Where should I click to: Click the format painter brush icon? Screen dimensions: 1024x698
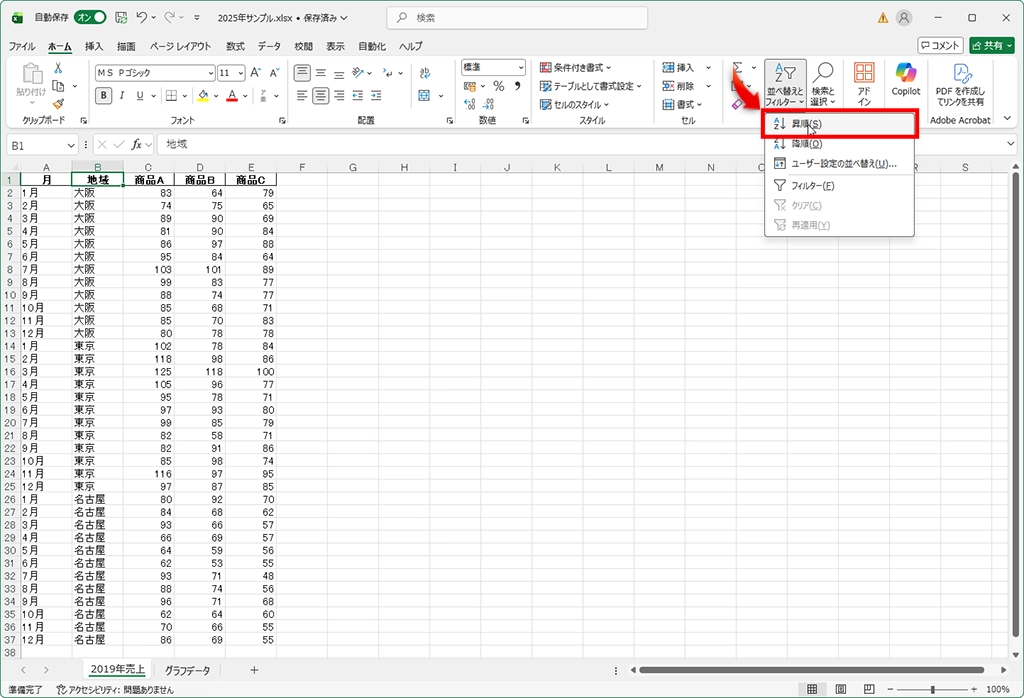point(58,104)
